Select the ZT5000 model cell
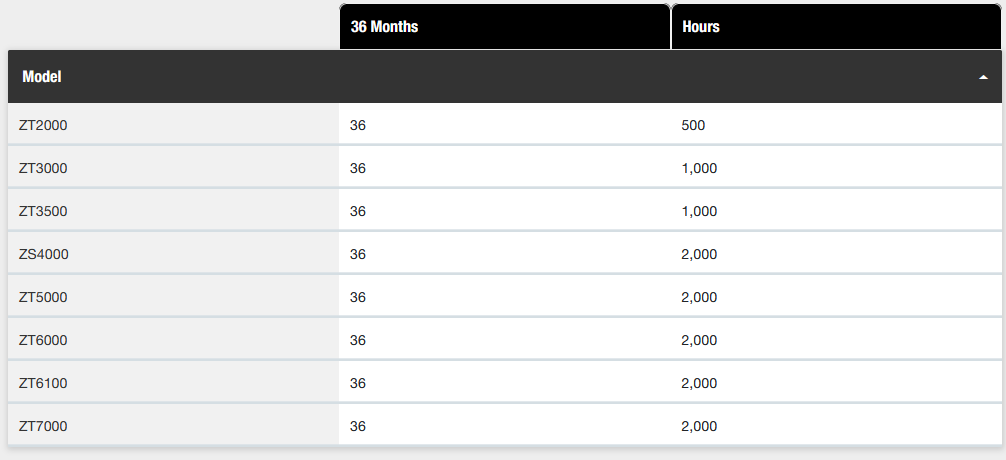The width and height of the screenshot is (1006, 460). (x=173, y=297)
